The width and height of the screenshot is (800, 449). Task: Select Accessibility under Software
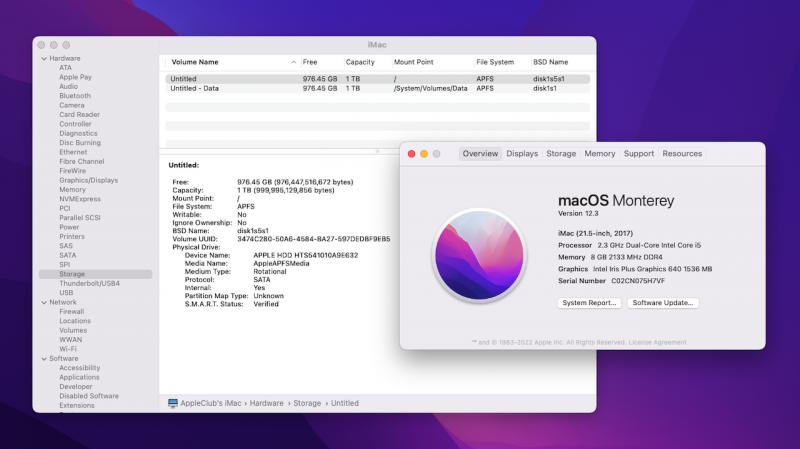80,368
